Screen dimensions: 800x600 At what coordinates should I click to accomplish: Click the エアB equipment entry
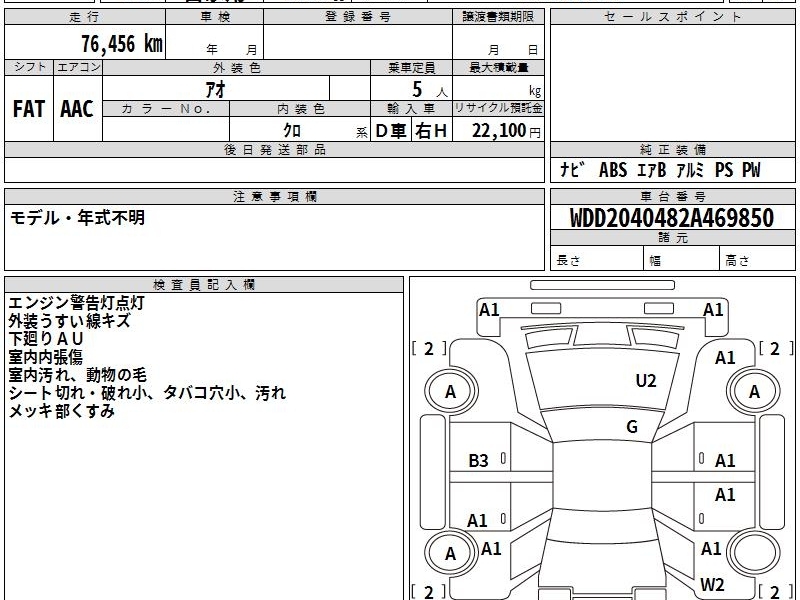[x=652, y=169]
